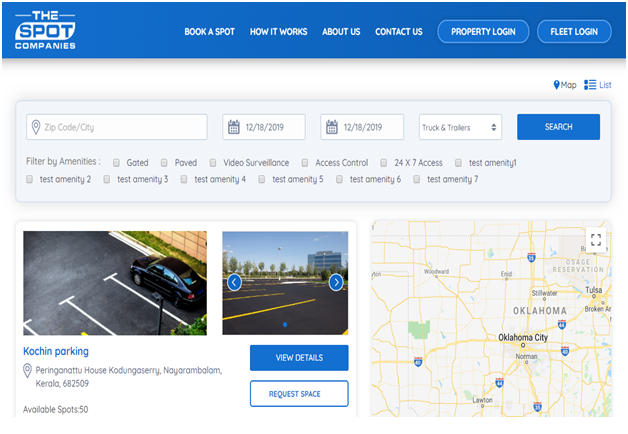The height and width of the screenshot is (434, 628).
Task: Click View Details for Kochin parking
Action: [299, 357]
